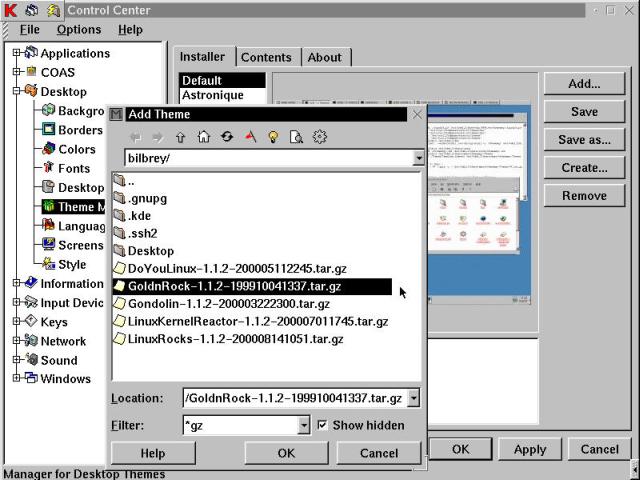Go up one directory with the up arrow

point(181,137)
